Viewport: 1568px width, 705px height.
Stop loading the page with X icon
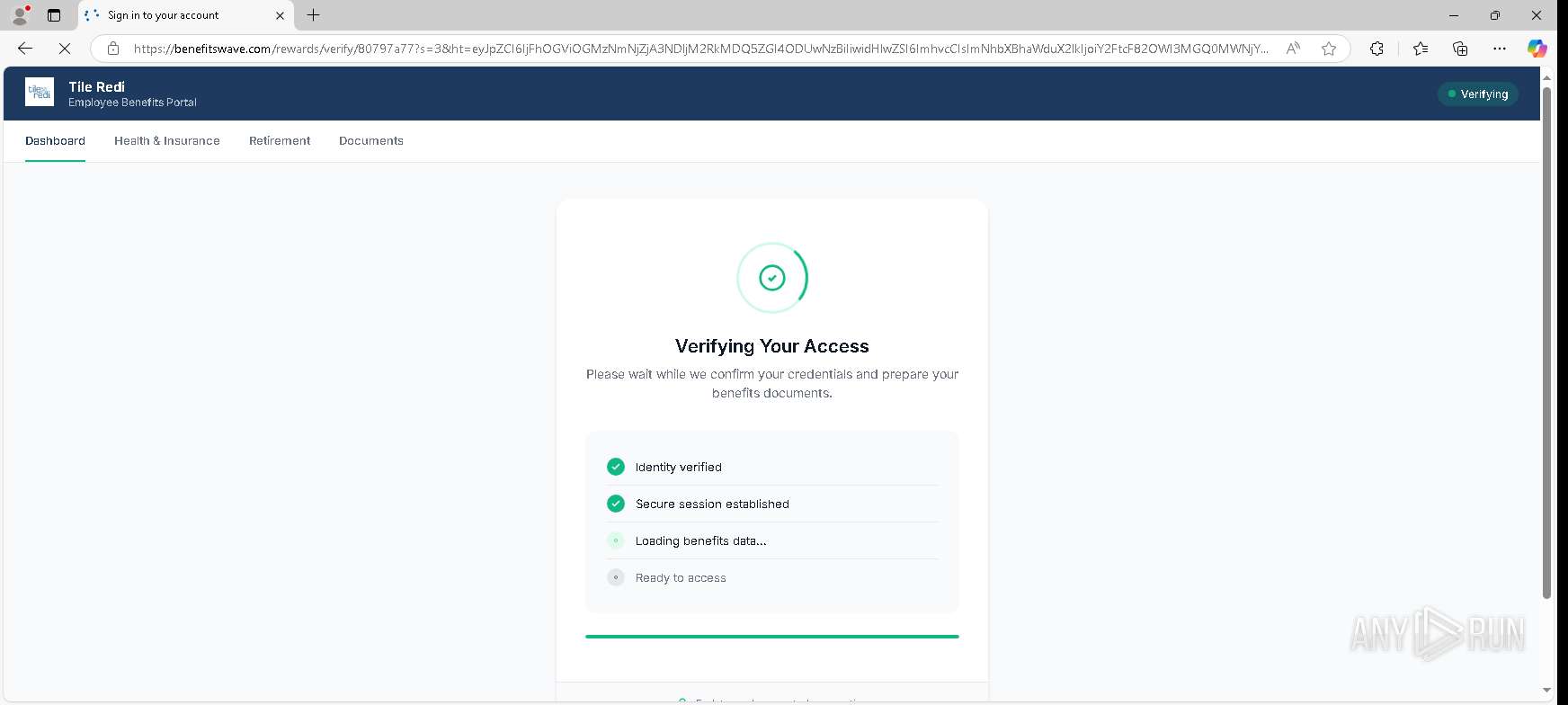pos(65,49)
